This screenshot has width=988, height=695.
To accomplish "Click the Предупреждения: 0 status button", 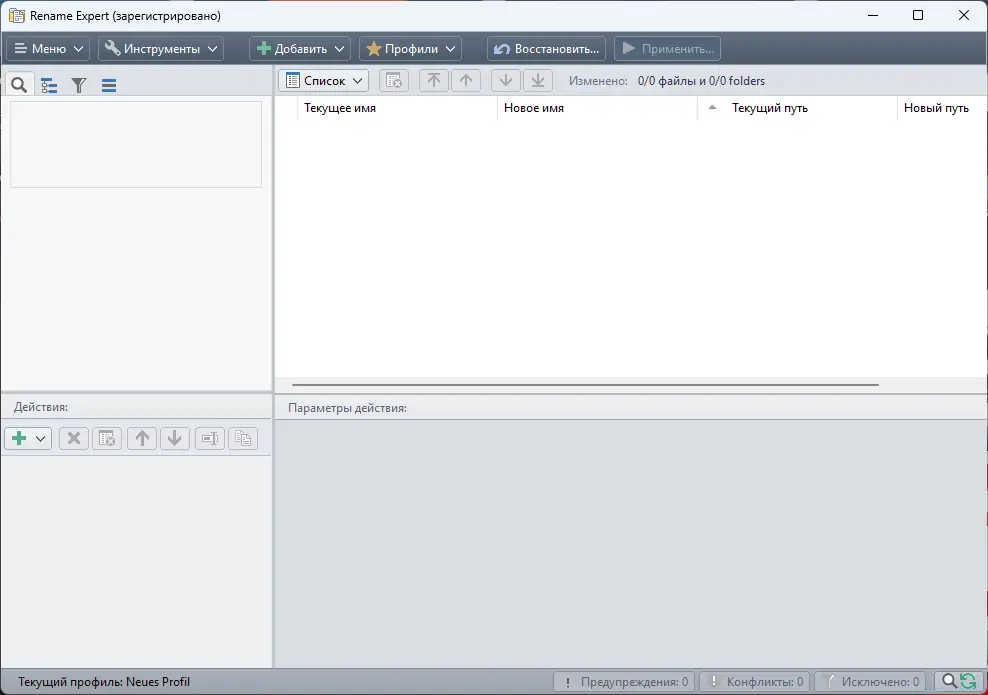I will 624,682.
